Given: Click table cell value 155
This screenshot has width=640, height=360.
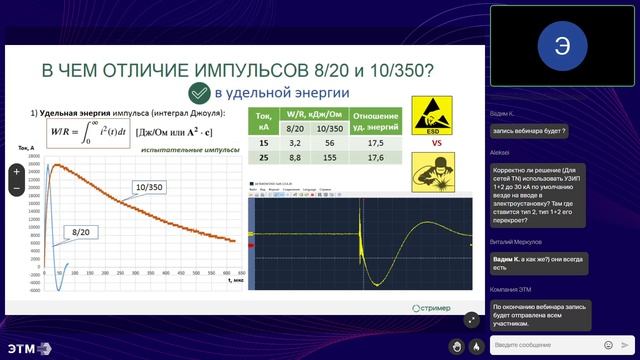Looking at the screenshot, I should (x=330, y=158).
